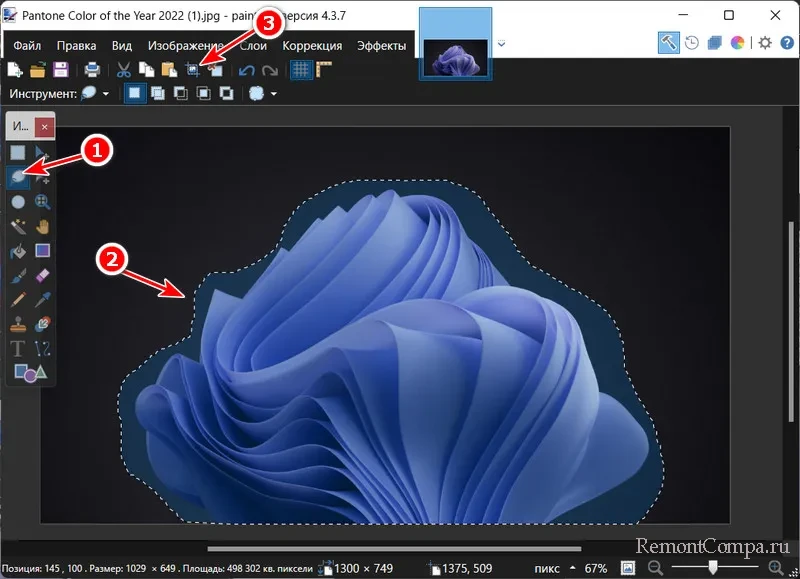Select the flower image thumbnail tab
This screenshot has width=800, height=579.
456,44
